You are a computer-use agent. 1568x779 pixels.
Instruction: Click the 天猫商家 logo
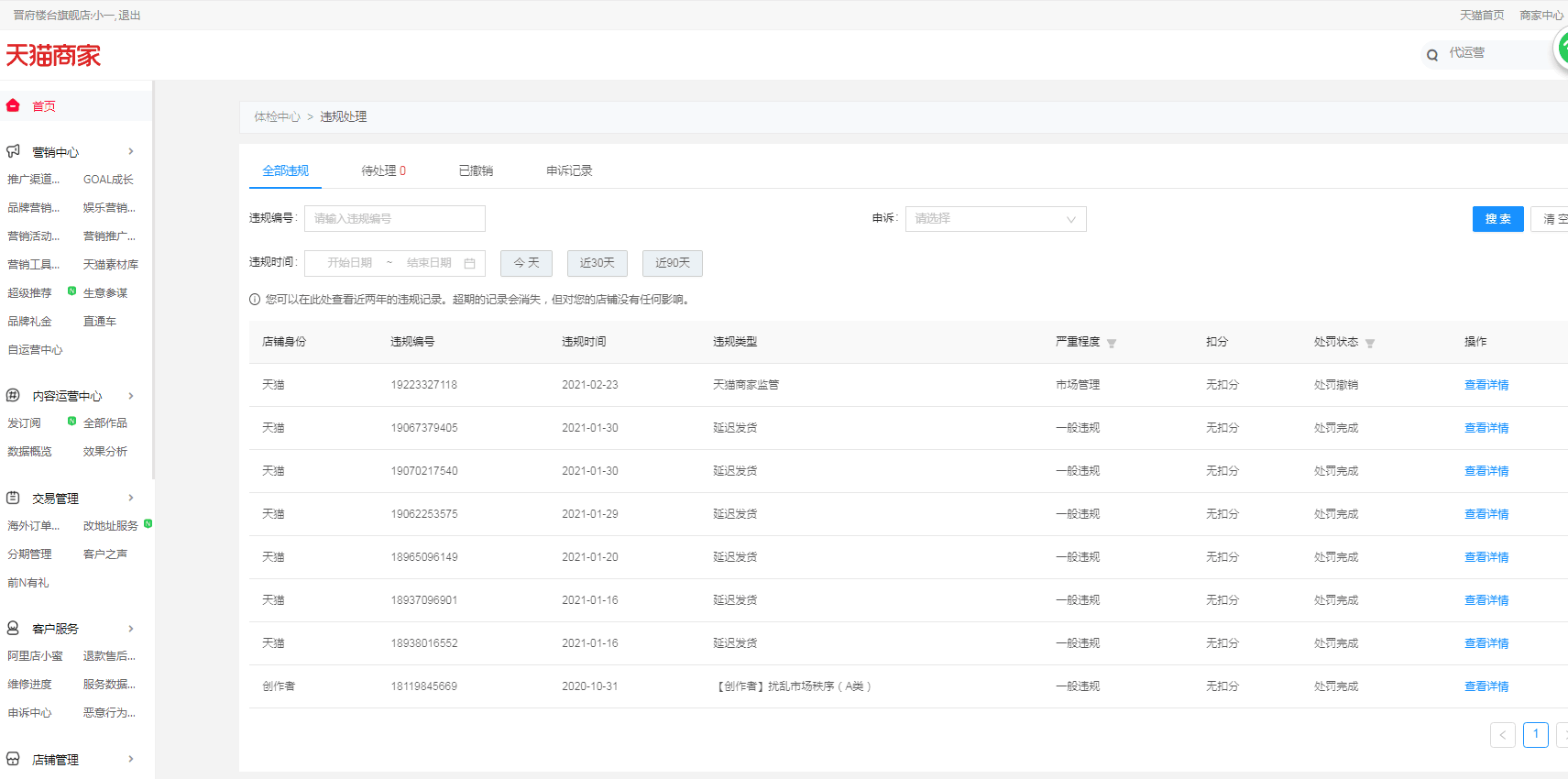click(x=53, y=56)
